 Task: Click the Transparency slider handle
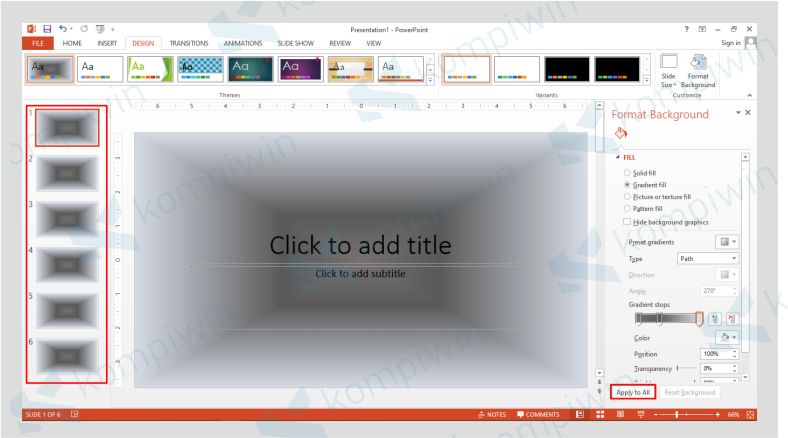(677, 368)
